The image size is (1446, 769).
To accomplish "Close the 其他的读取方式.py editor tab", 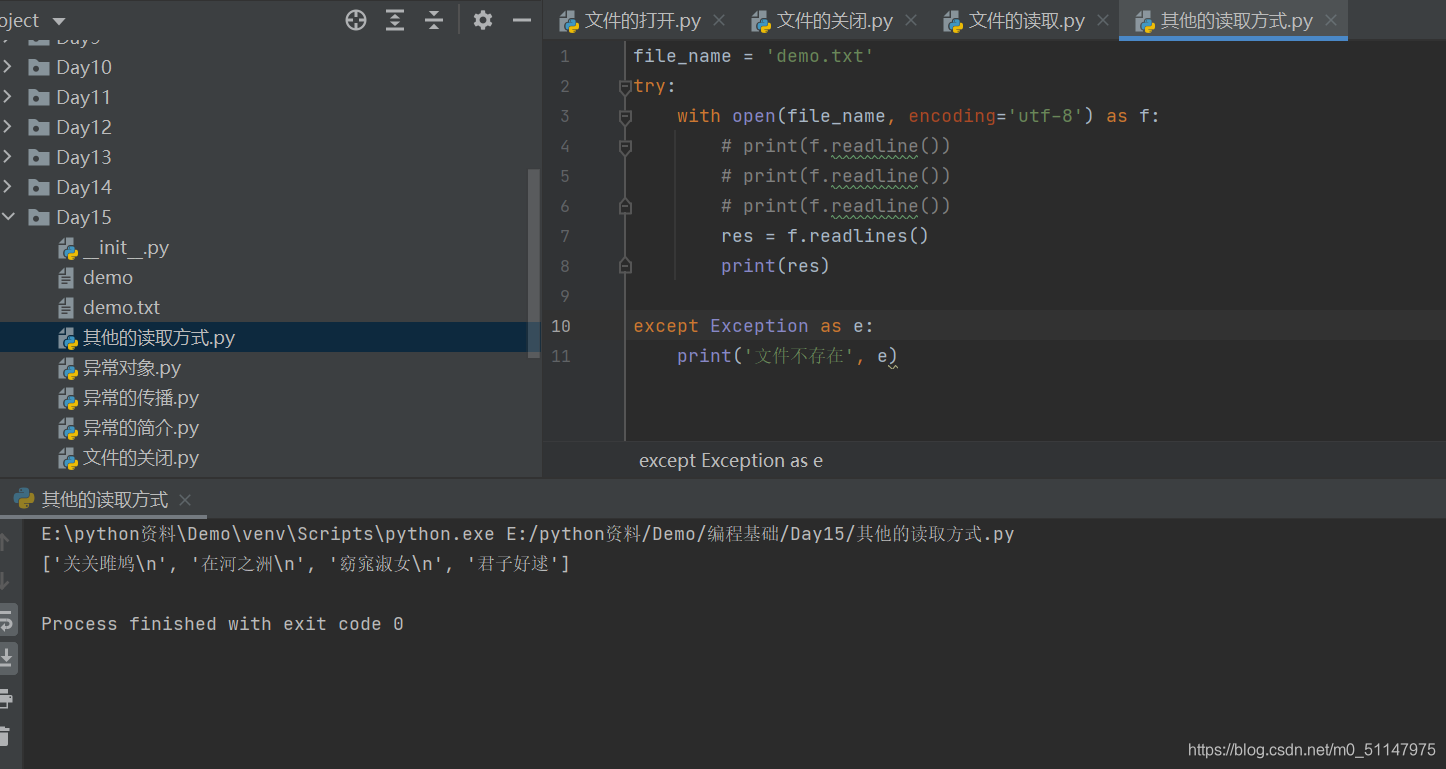I will click(1331, 20).
